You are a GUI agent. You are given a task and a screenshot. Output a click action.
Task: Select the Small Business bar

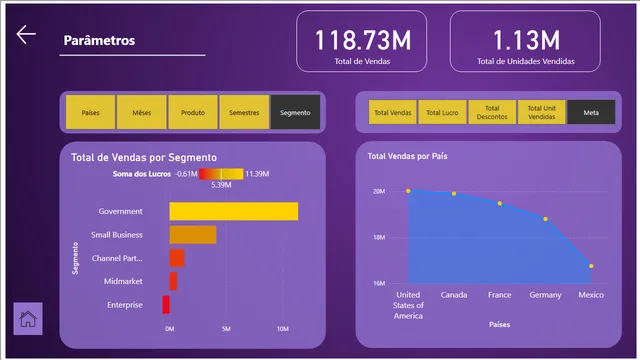[x=193, y=235]
